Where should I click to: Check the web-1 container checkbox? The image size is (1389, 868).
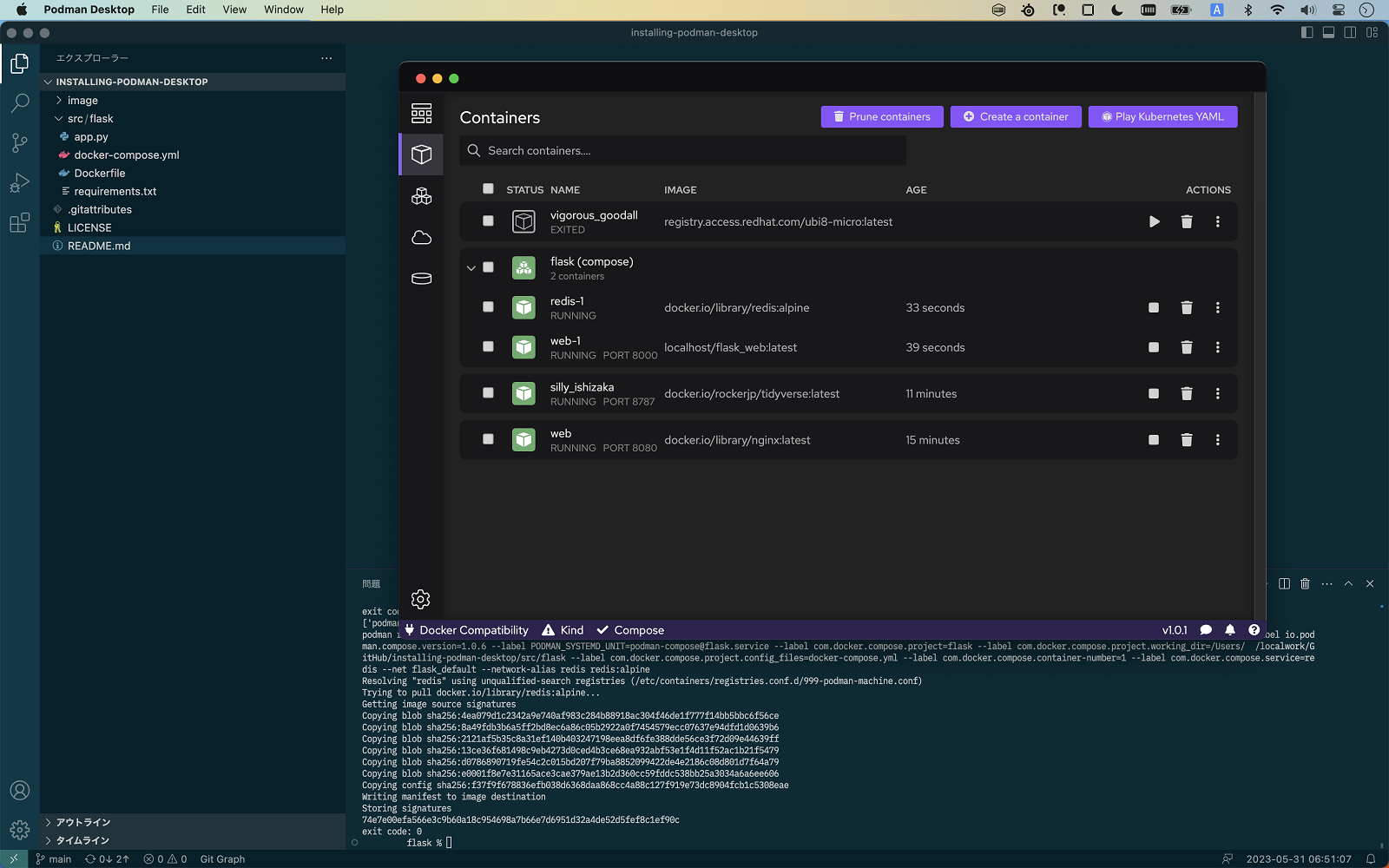[488, 346]
